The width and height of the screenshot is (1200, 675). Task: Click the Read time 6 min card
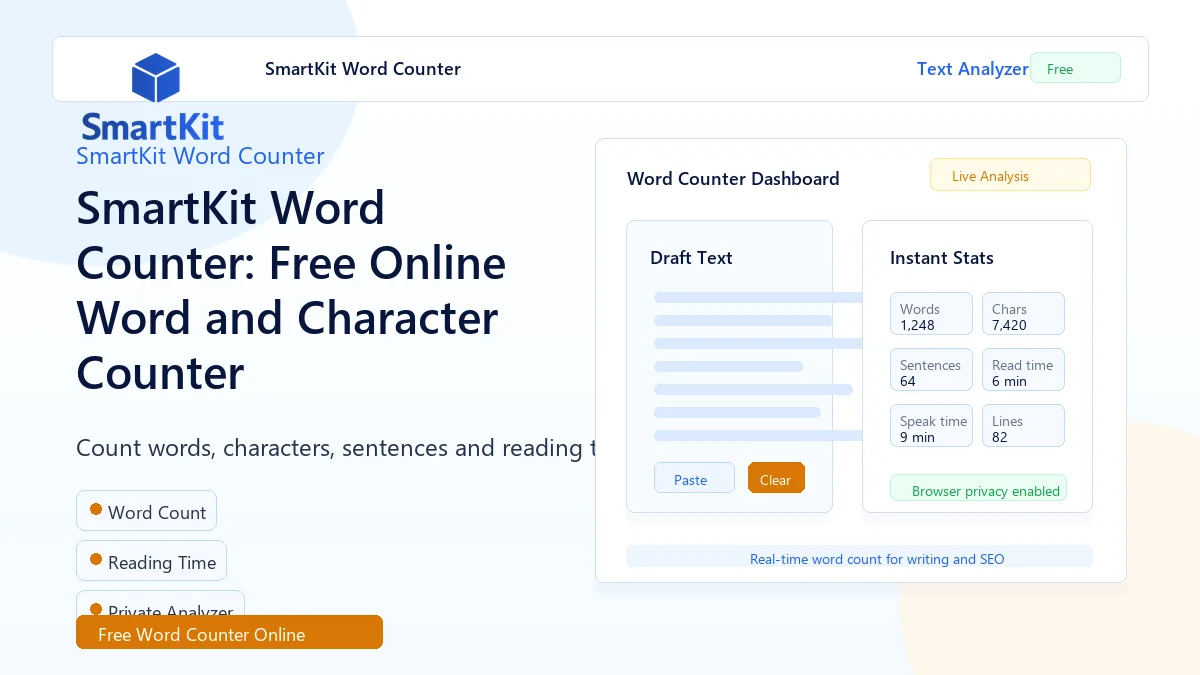[1023, 370]
